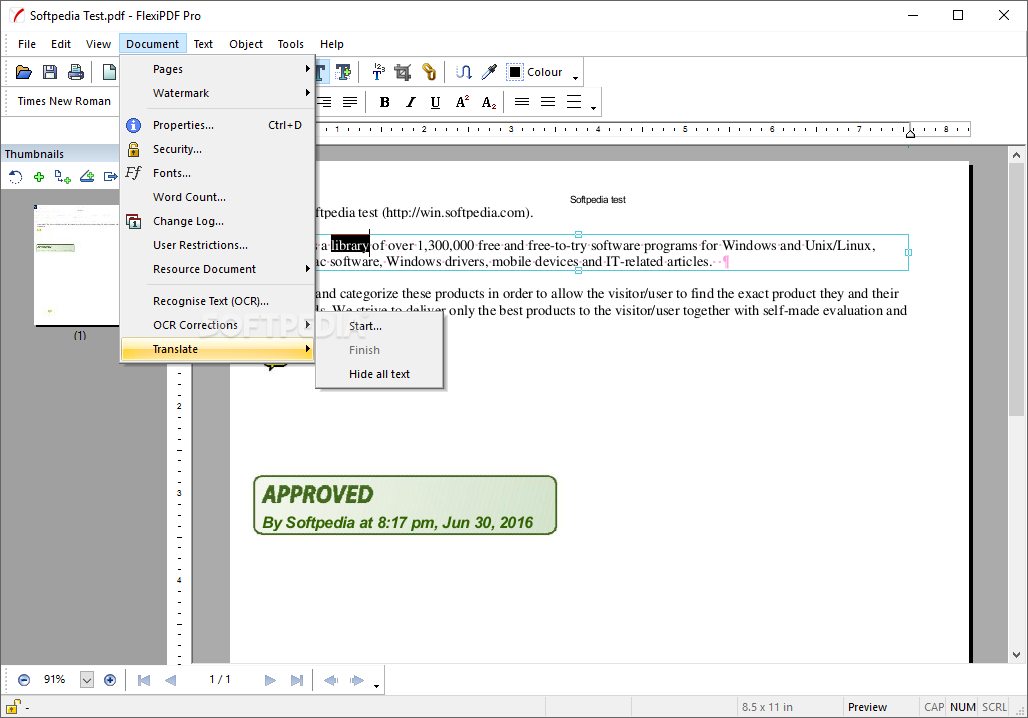Add page with green plus icon
Viewport: 1028px width, 718px height.
click(x=39, y=176)
